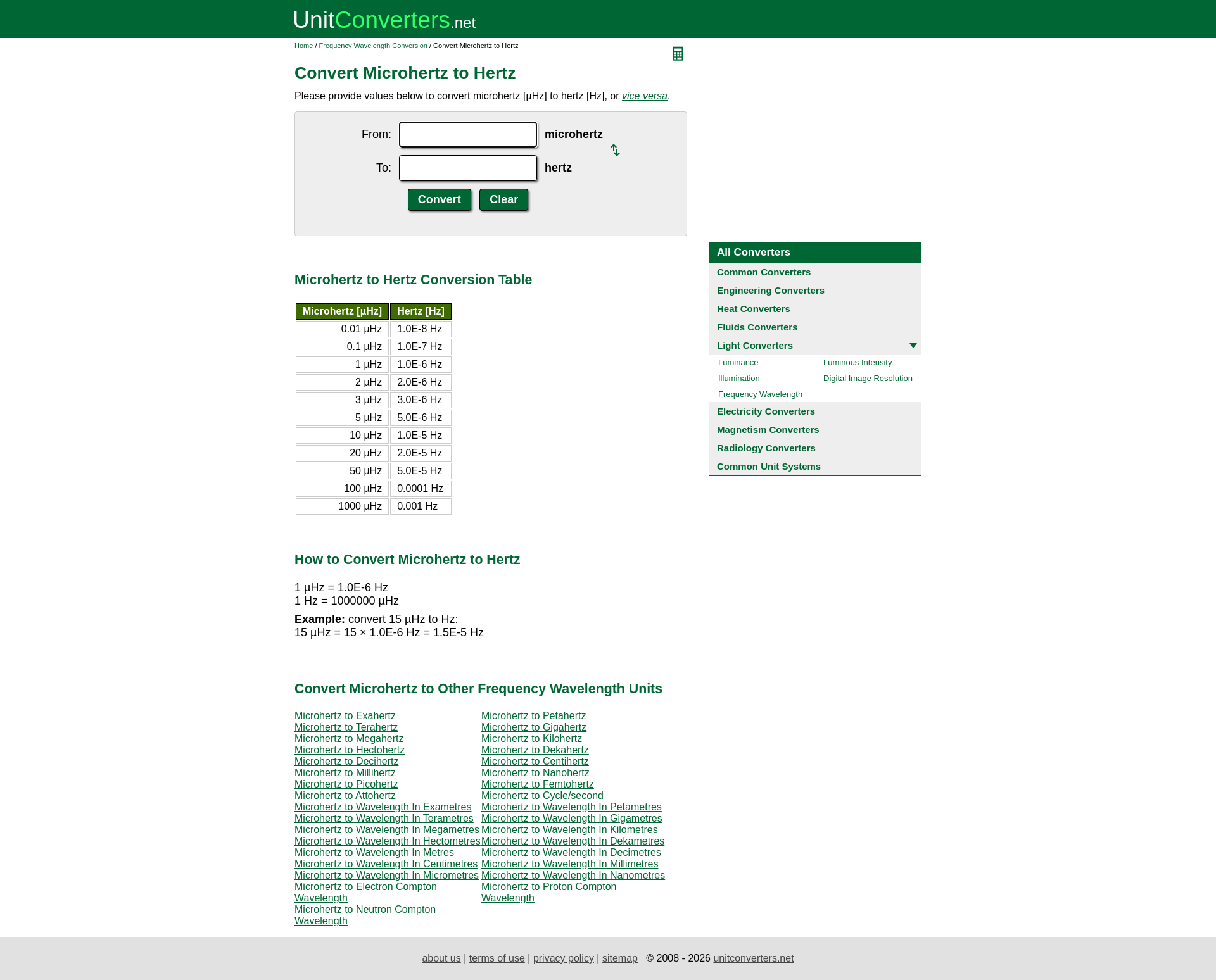Open Microhertz to Kilohertz link
Viewport: 1216px width, 980px height.
(x=531, y=739)
